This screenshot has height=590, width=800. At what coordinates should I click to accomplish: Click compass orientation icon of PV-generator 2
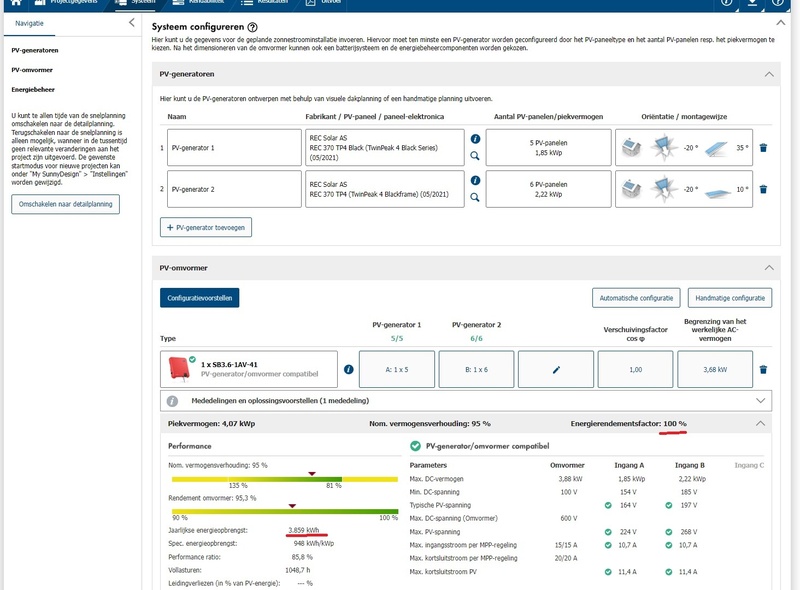[x=663, y=189]
